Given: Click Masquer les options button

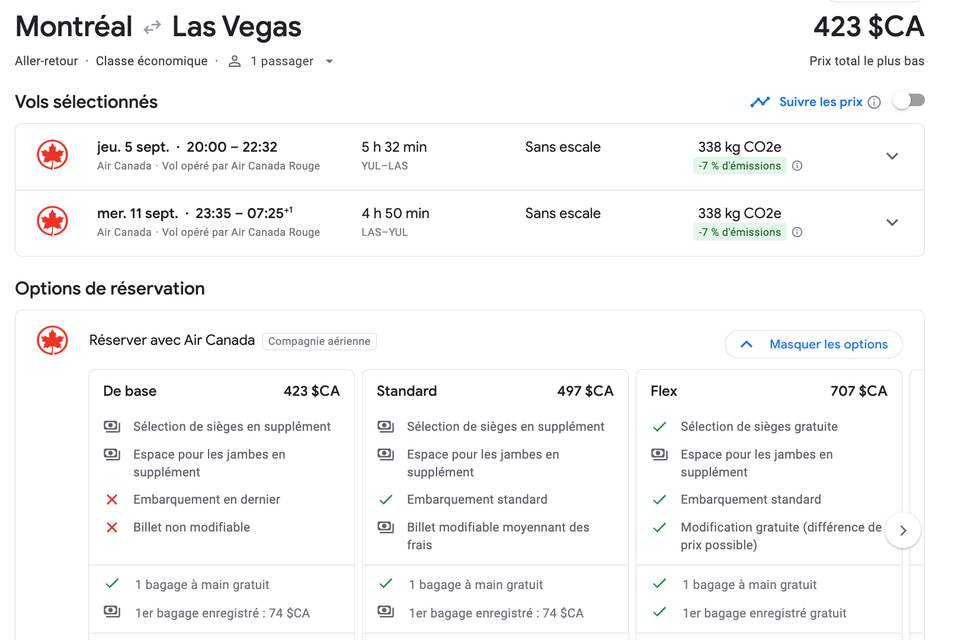Looking at the screenshot, I should pos(813,344).
